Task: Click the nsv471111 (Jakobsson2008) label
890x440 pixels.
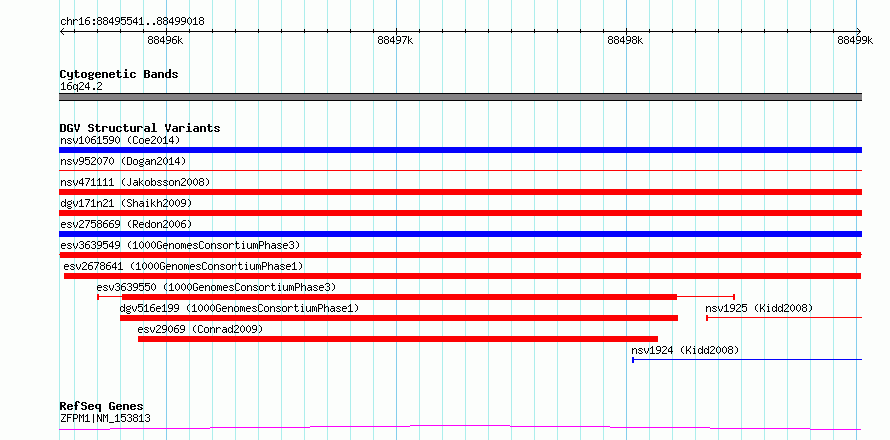Action: point(135,182)
